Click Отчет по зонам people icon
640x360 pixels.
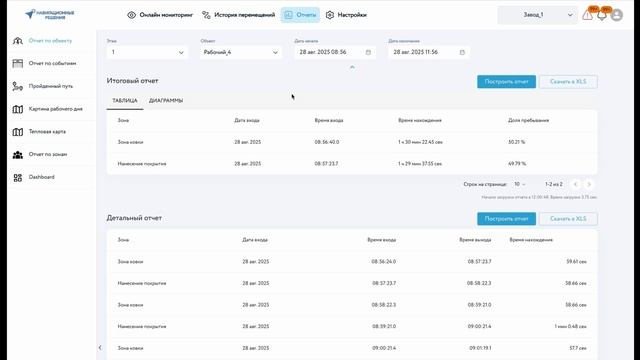pos(18,155)
